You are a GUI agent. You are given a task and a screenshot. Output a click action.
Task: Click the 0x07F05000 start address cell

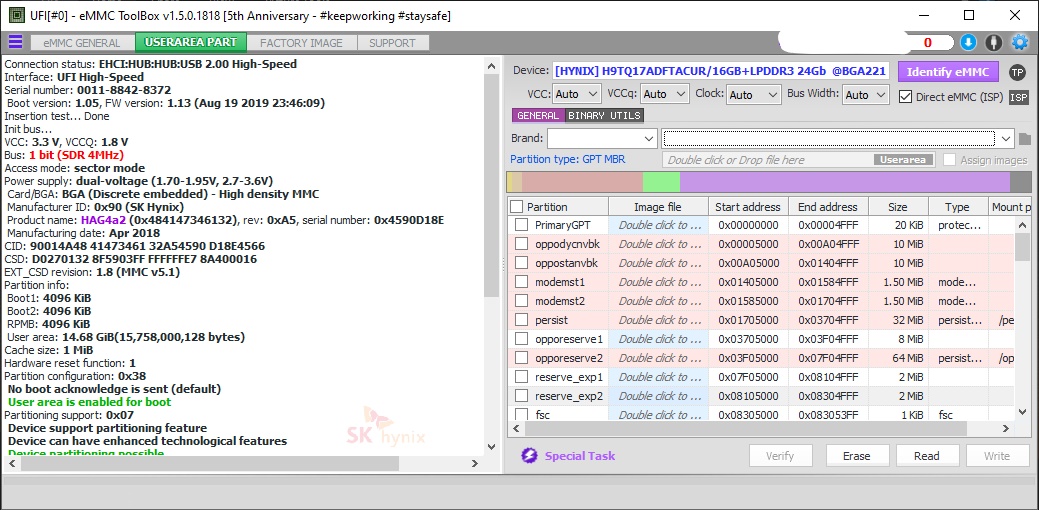pyautogui.click(x=748, y=378)
